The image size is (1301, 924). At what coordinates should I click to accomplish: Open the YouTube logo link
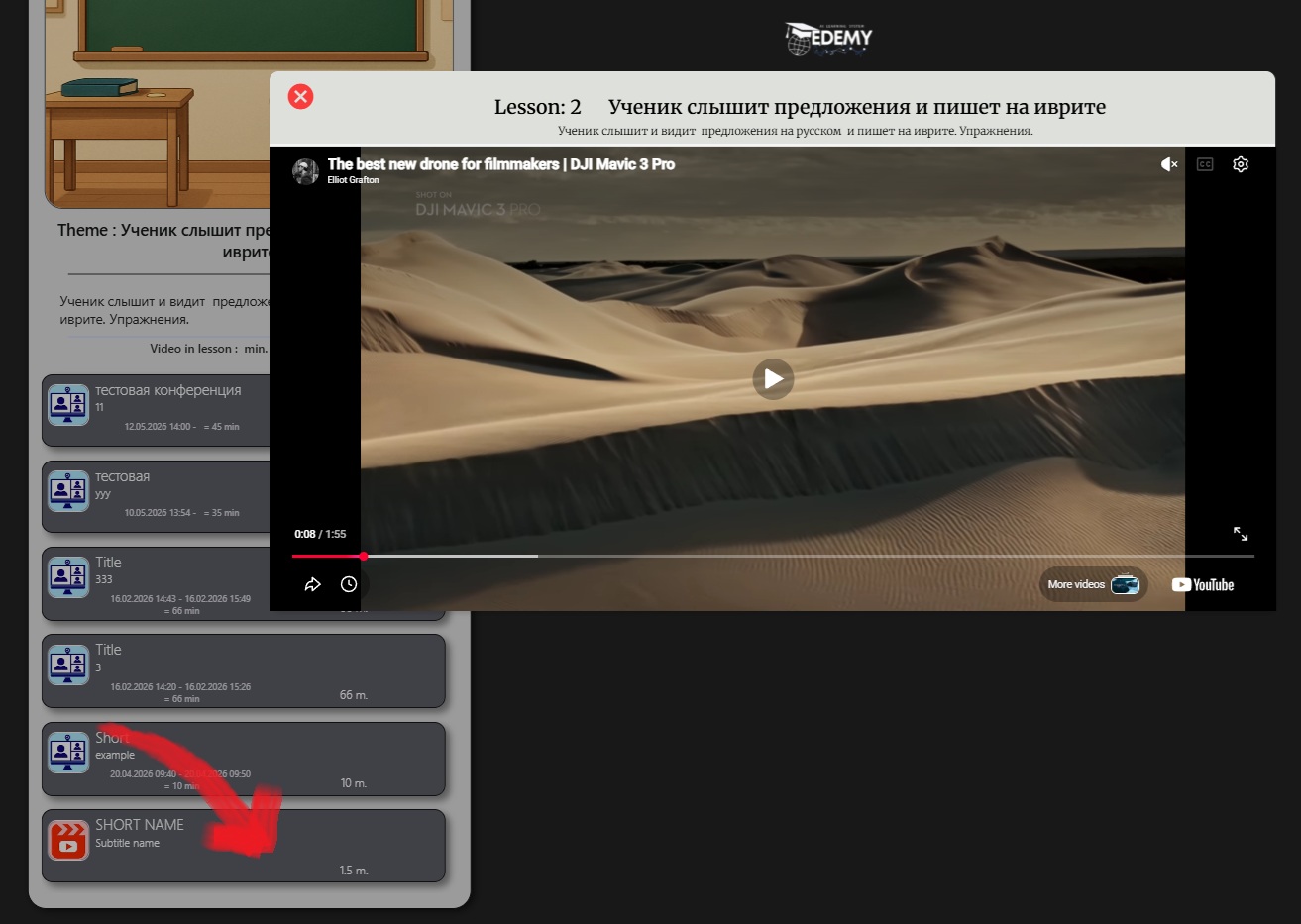click(x=1203, y=585)
